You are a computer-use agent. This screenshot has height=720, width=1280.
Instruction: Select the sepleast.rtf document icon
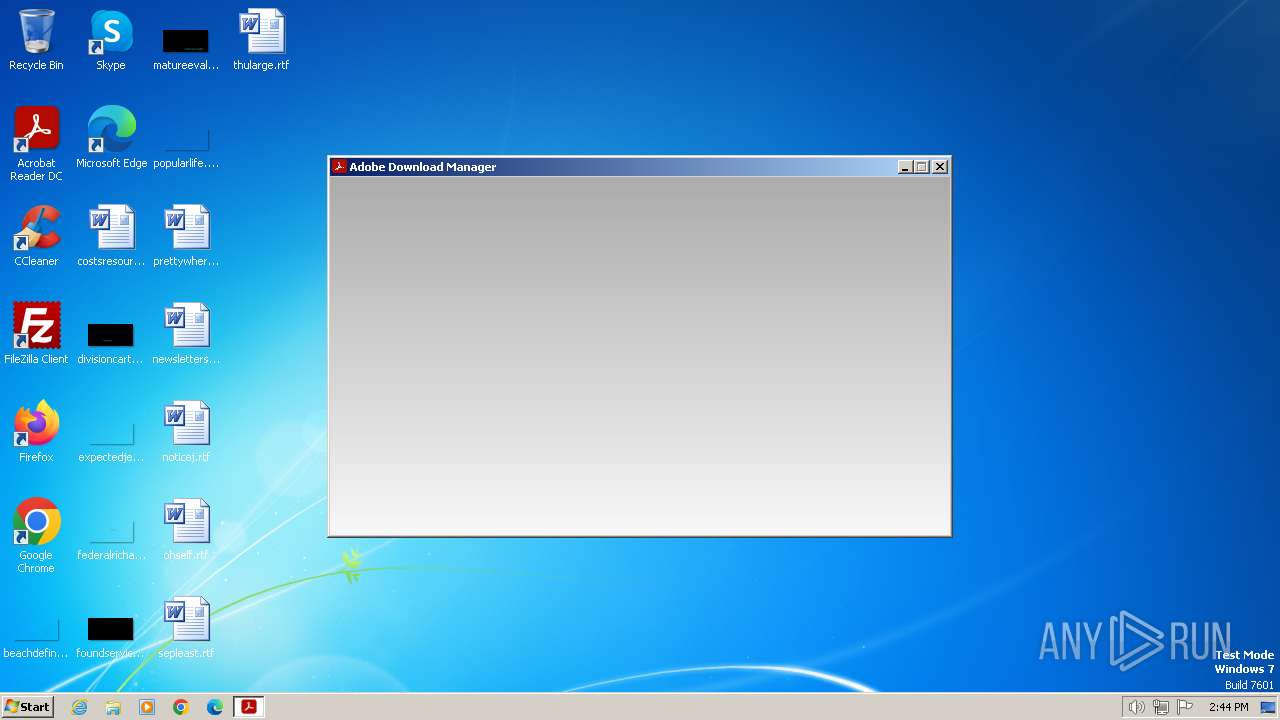(186, 628)
